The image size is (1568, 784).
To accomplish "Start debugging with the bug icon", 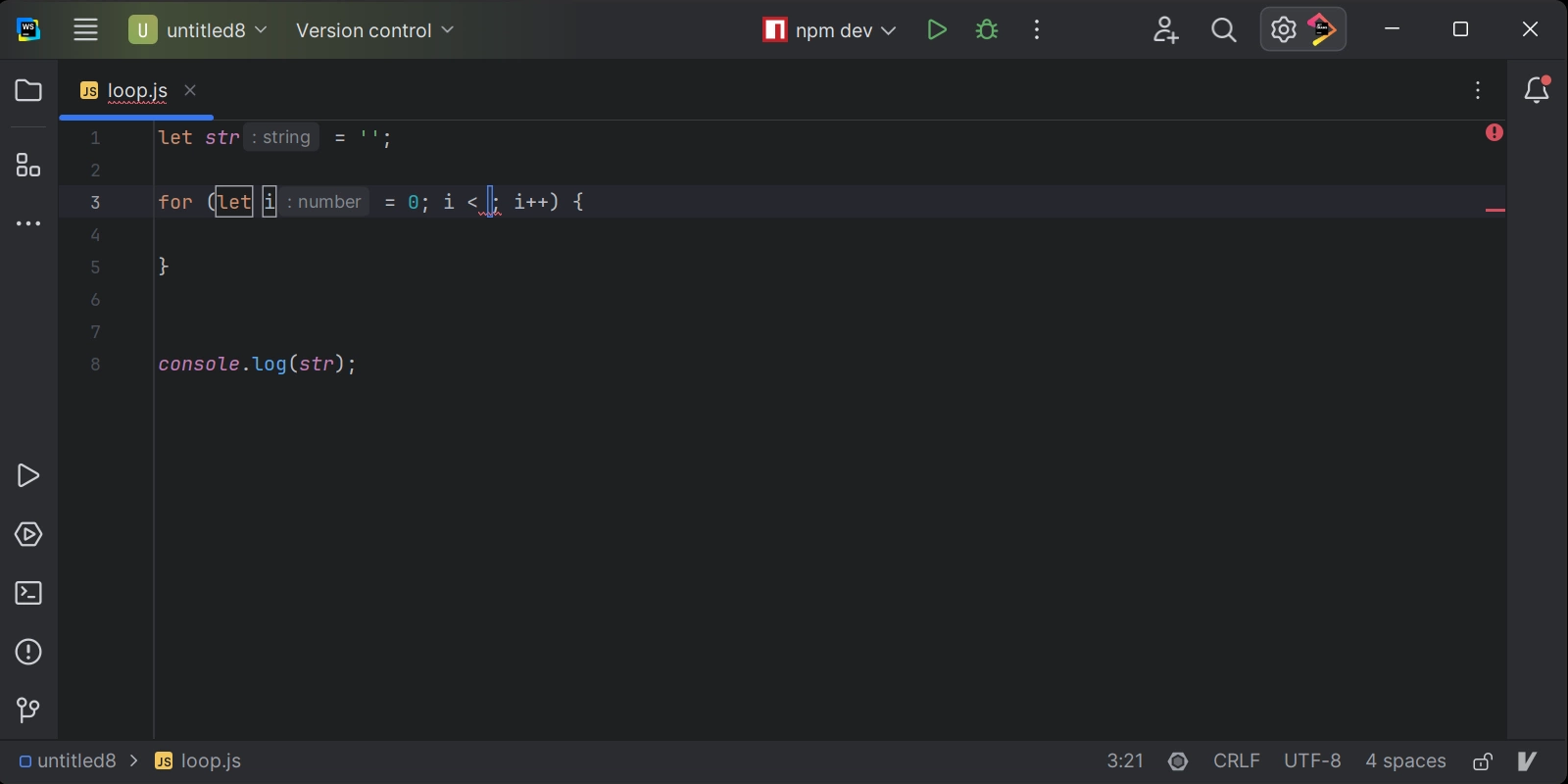I will 987,29.
